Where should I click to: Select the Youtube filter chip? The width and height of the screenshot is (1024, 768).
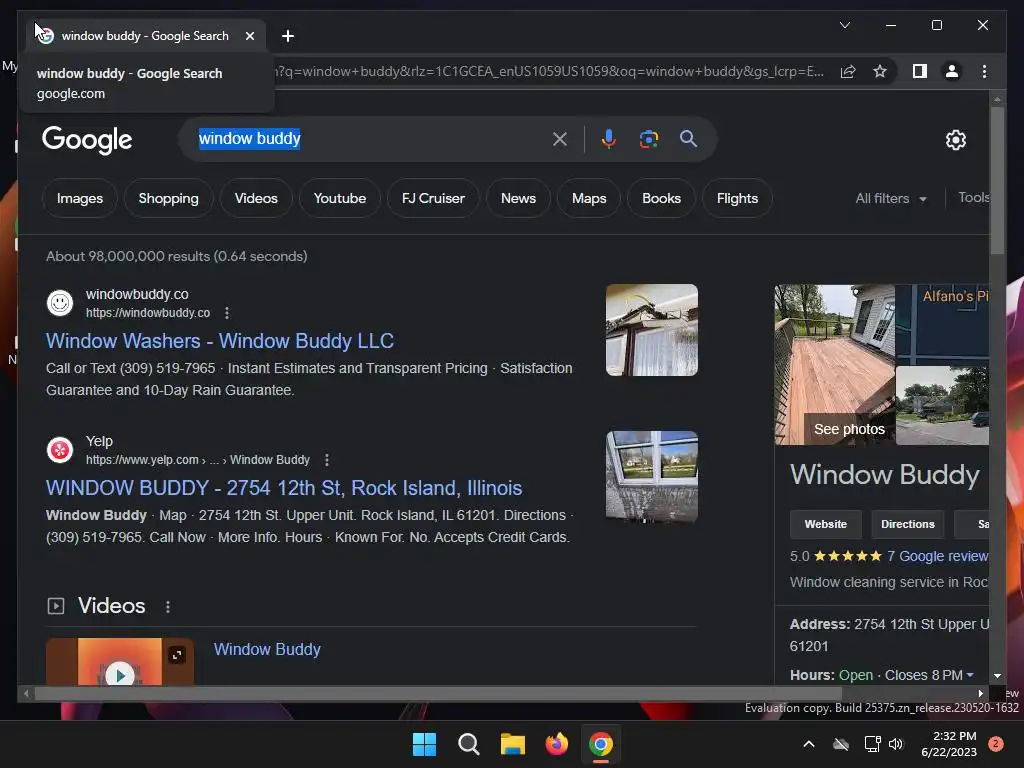340,199
